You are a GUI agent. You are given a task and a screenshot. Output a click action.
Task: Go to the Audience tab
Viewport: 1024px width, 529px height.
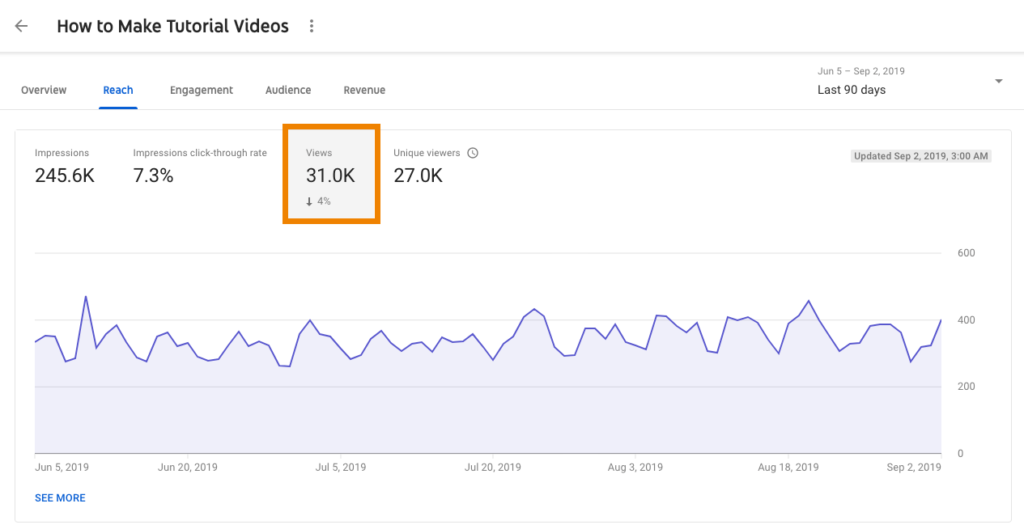[288, 90]
